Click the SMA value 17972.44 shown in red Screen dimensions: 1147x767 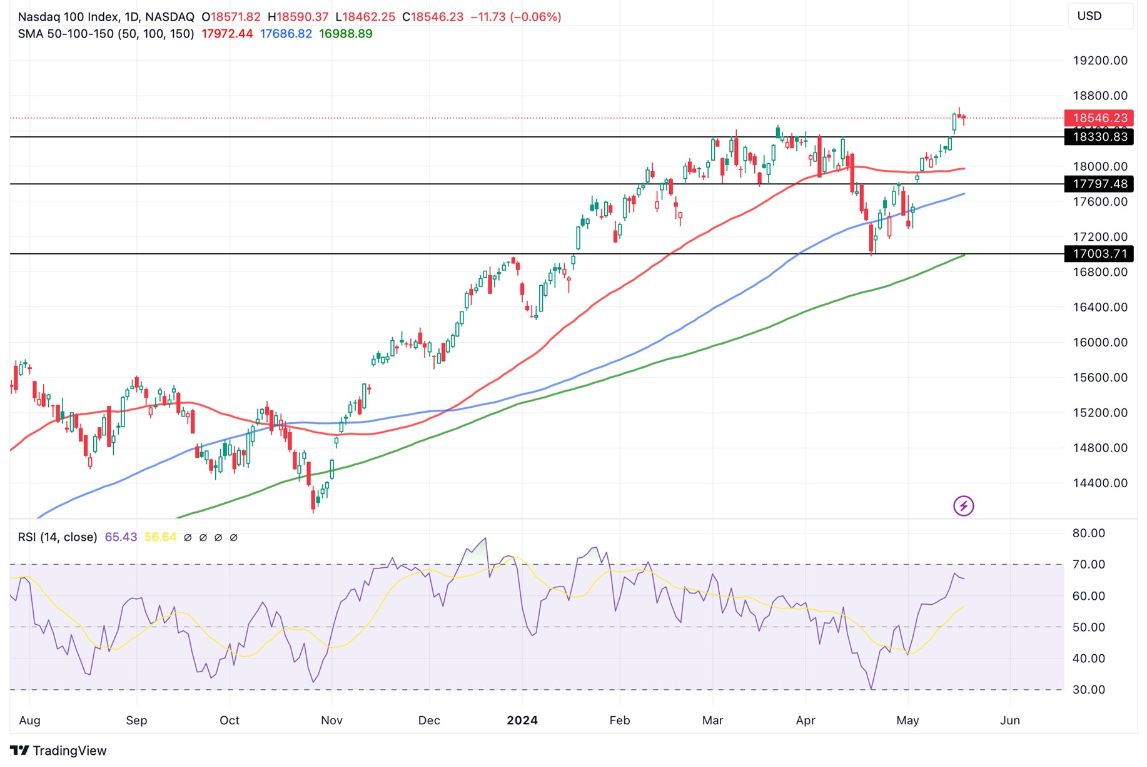click(225, 33)
